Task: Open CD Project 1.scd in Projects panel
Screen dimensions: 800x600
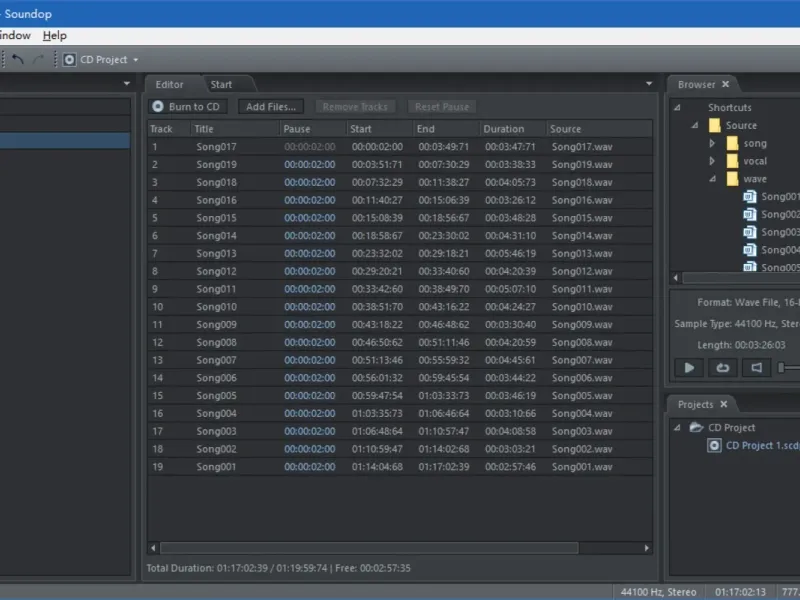Action: [762, 445]
